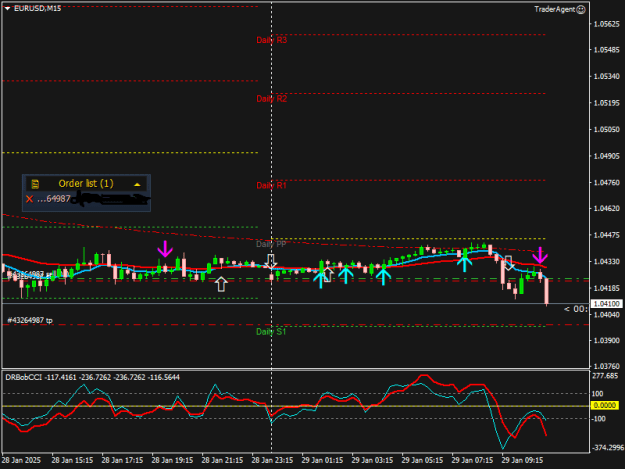The height and width of the screenshot is (469, 625).
Task: Click the white outlined down arrow near 29 Jan 09:15
Action: point(508,263)
